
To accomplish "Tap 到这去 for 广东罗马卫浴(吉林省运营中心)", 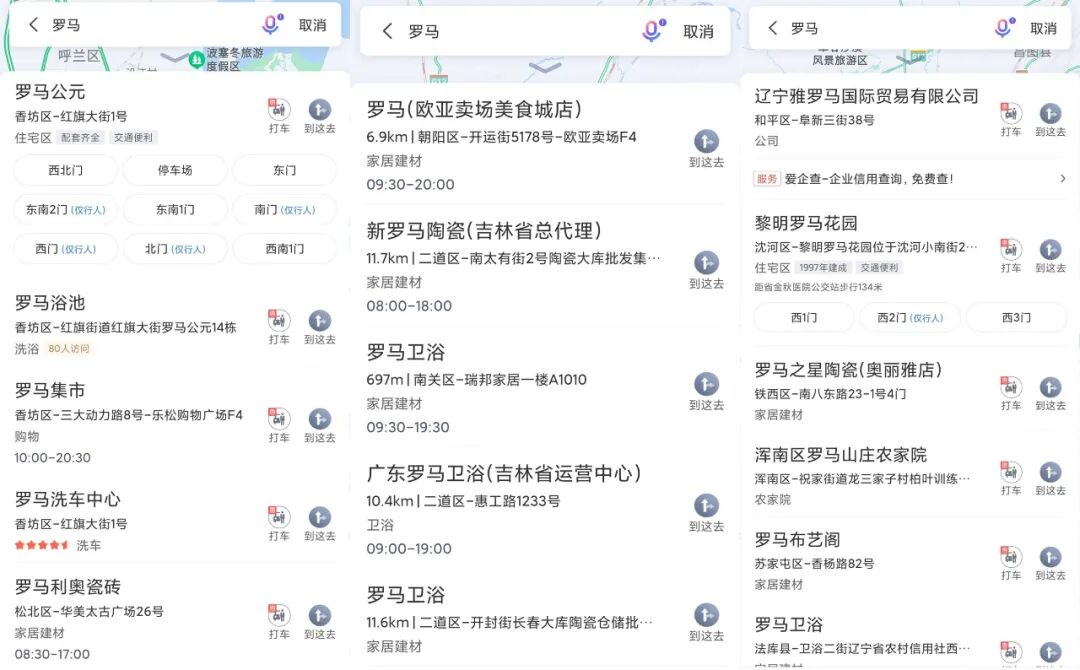I will (x=706, y=512).
